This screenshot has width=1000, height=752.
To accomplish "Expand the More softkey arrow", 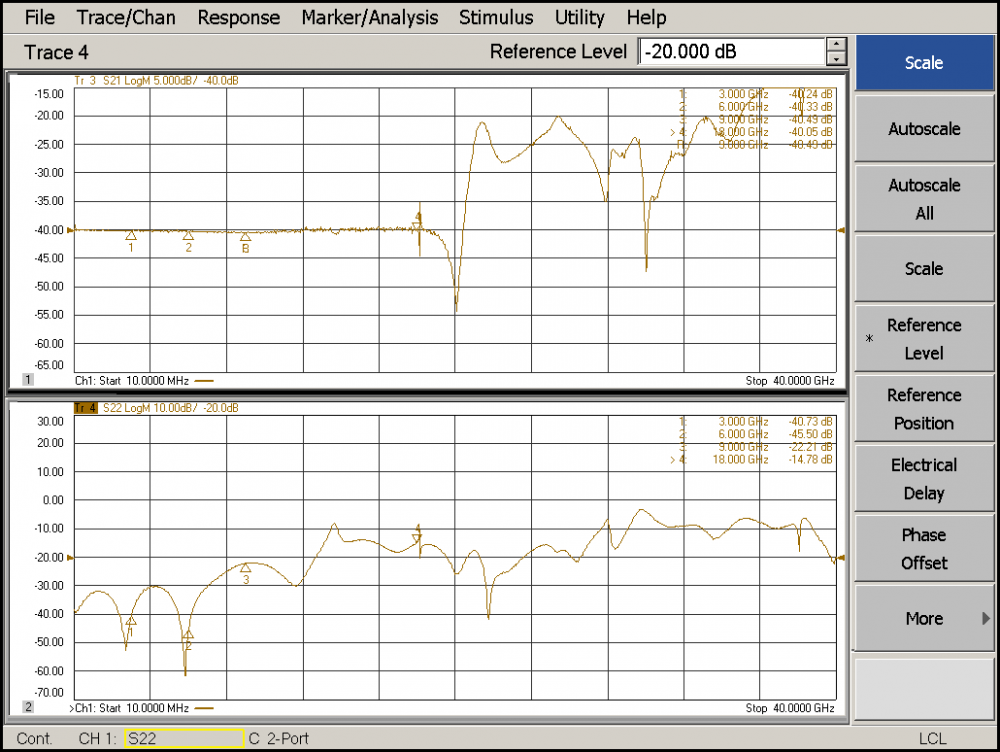I will (986, 618).
